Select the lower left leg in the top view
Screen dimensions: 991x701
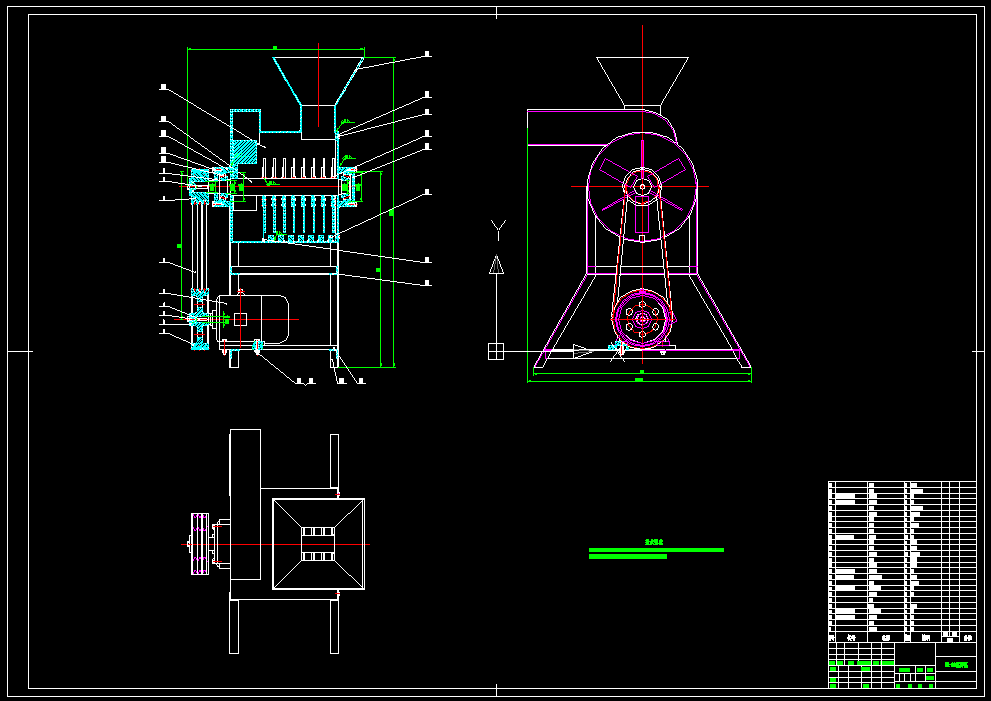coord(234,626)
